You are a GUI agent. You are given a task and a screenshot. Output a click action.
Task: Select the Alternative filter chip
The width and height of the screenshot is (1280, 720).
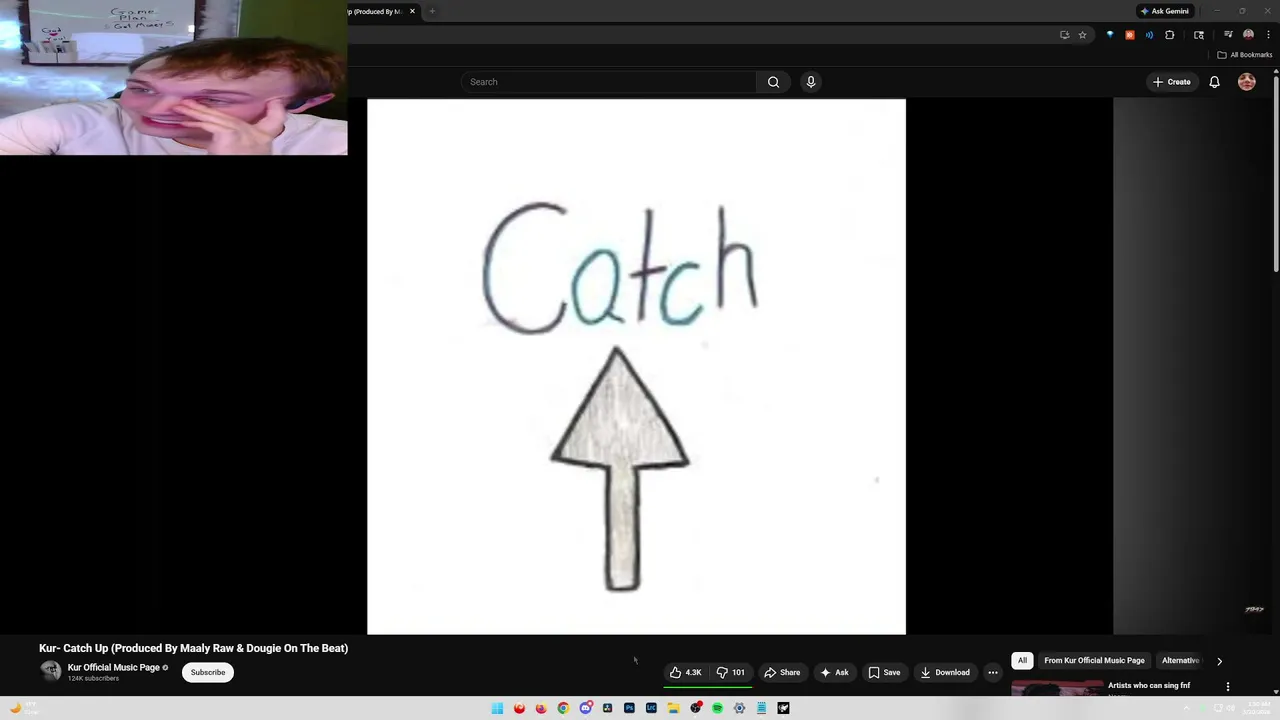tap(1180, 660)
